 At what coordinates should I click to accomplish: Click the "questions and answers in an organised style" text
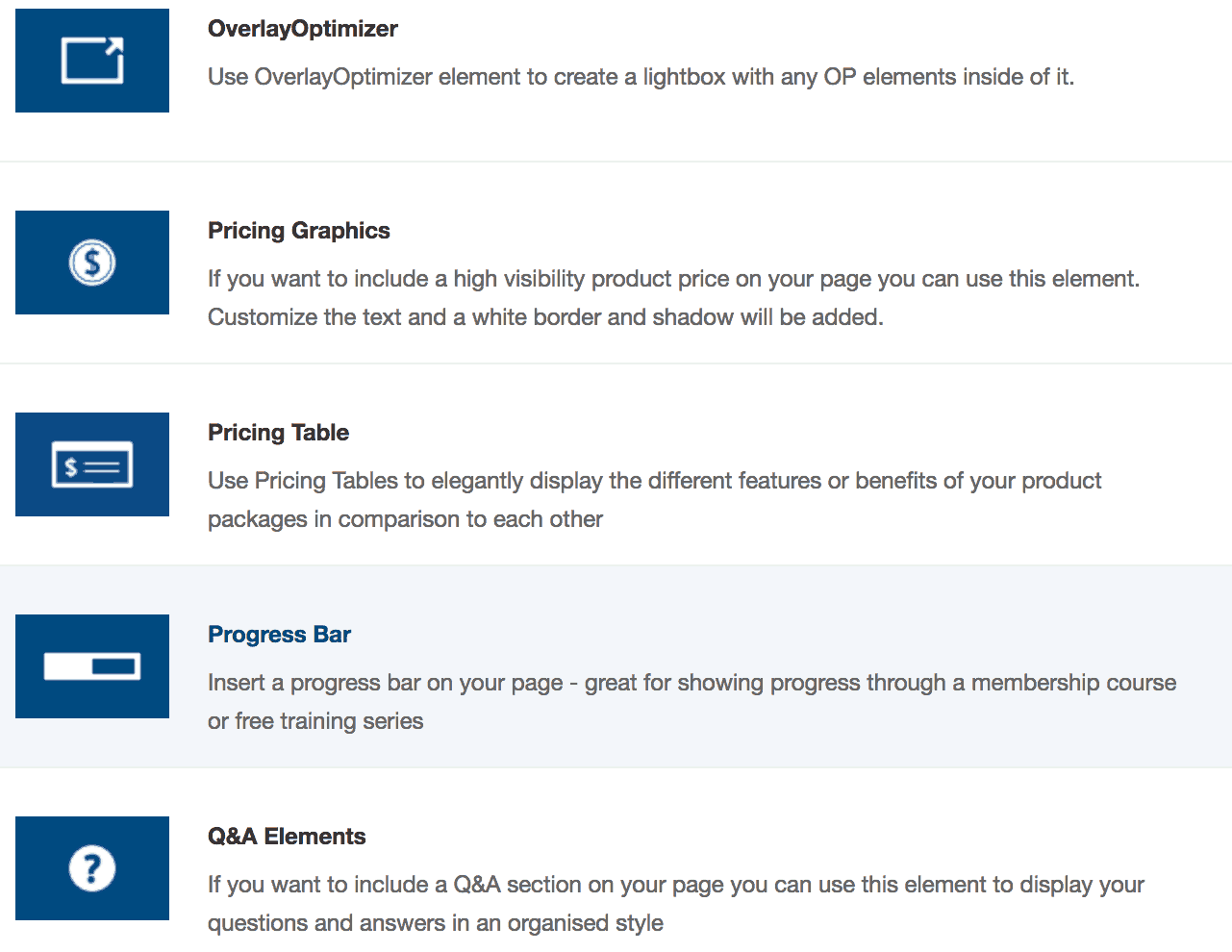pyautogui.click(x=436, y=923)
